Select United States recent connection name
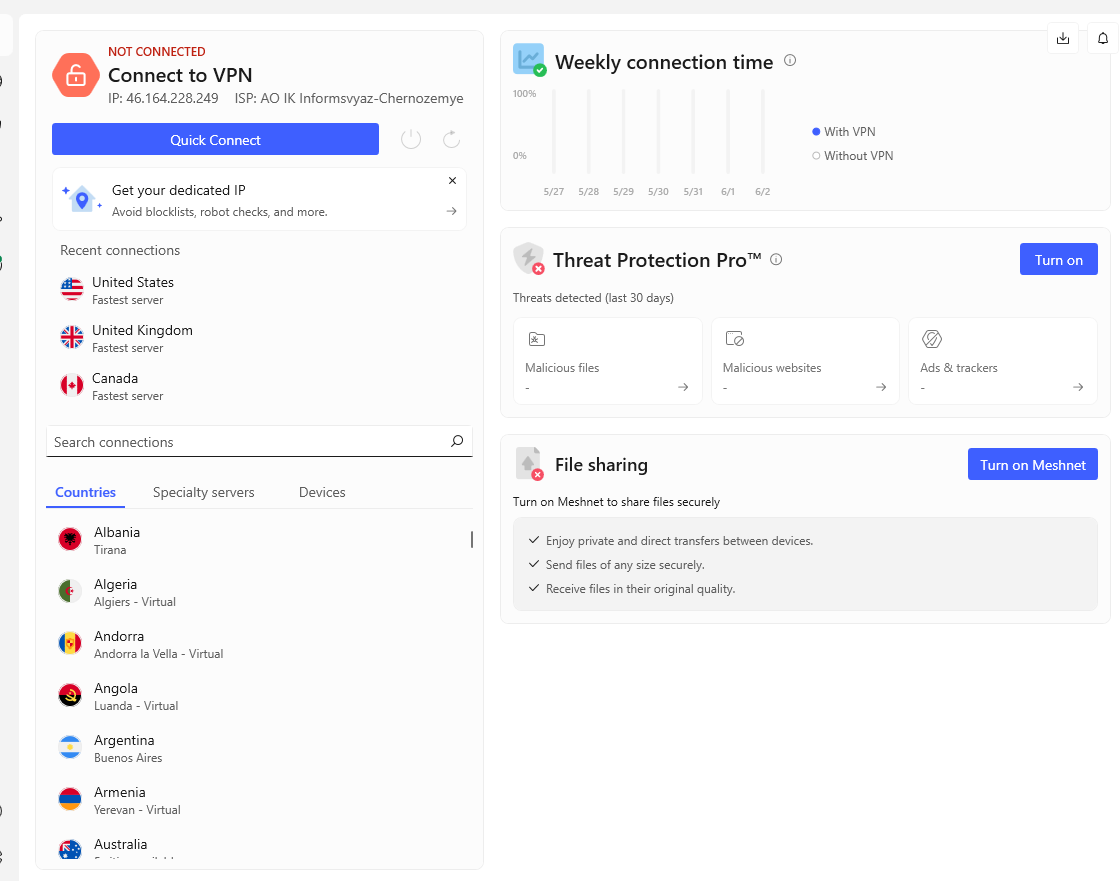 click(133, 282)
